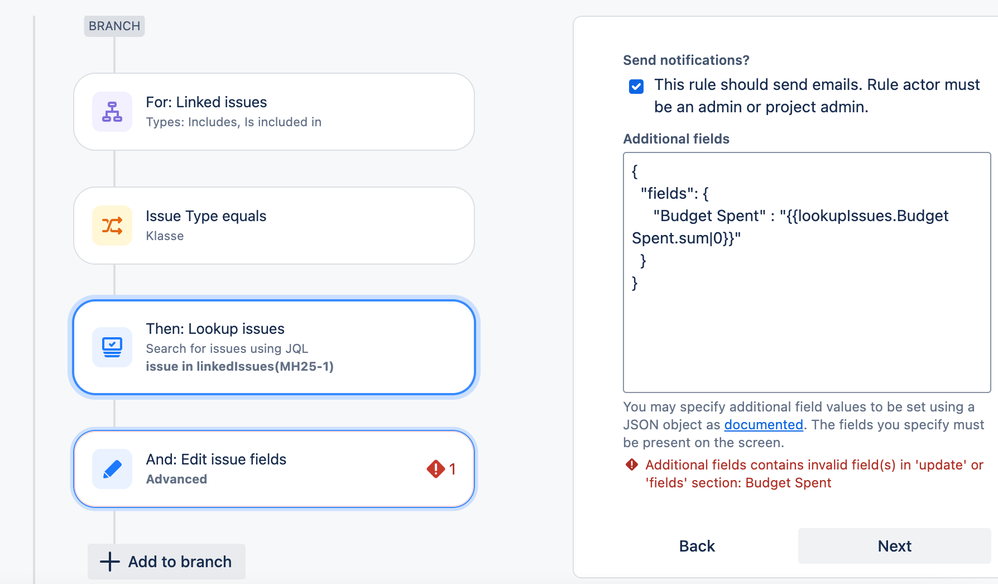Click the blue pencil edit icon
998x584 pixels.
click(112, 469)
